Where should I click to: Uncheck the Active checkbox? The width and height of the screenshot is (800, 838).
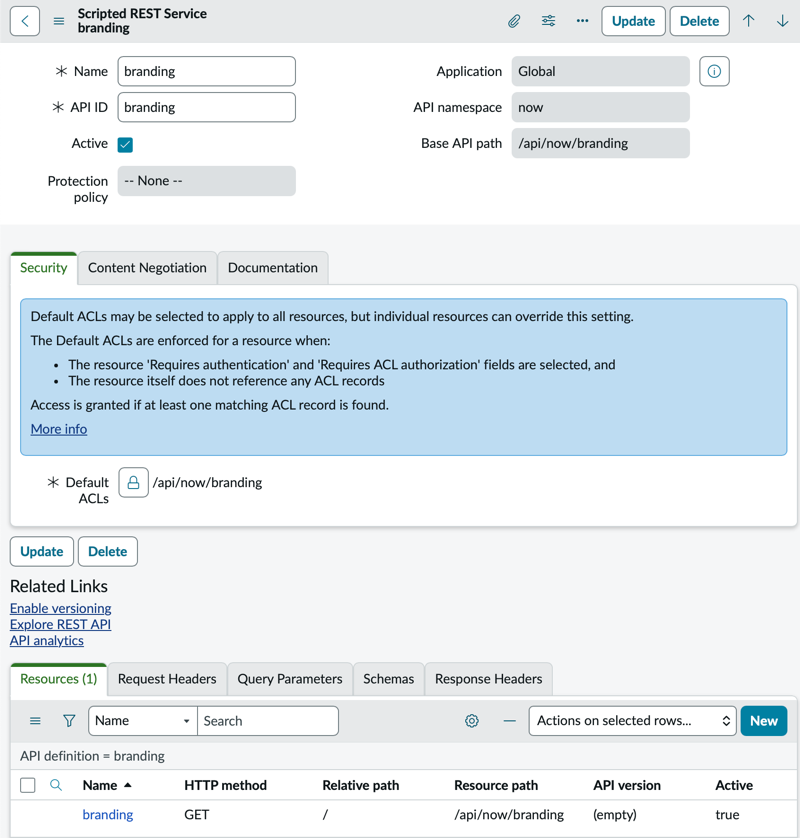coord(125,144)
